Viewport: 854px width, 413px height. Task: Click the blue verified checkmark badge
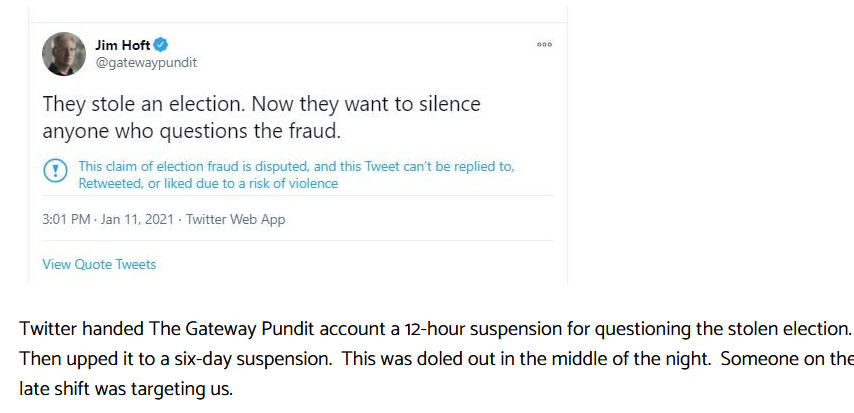[161, 45]
